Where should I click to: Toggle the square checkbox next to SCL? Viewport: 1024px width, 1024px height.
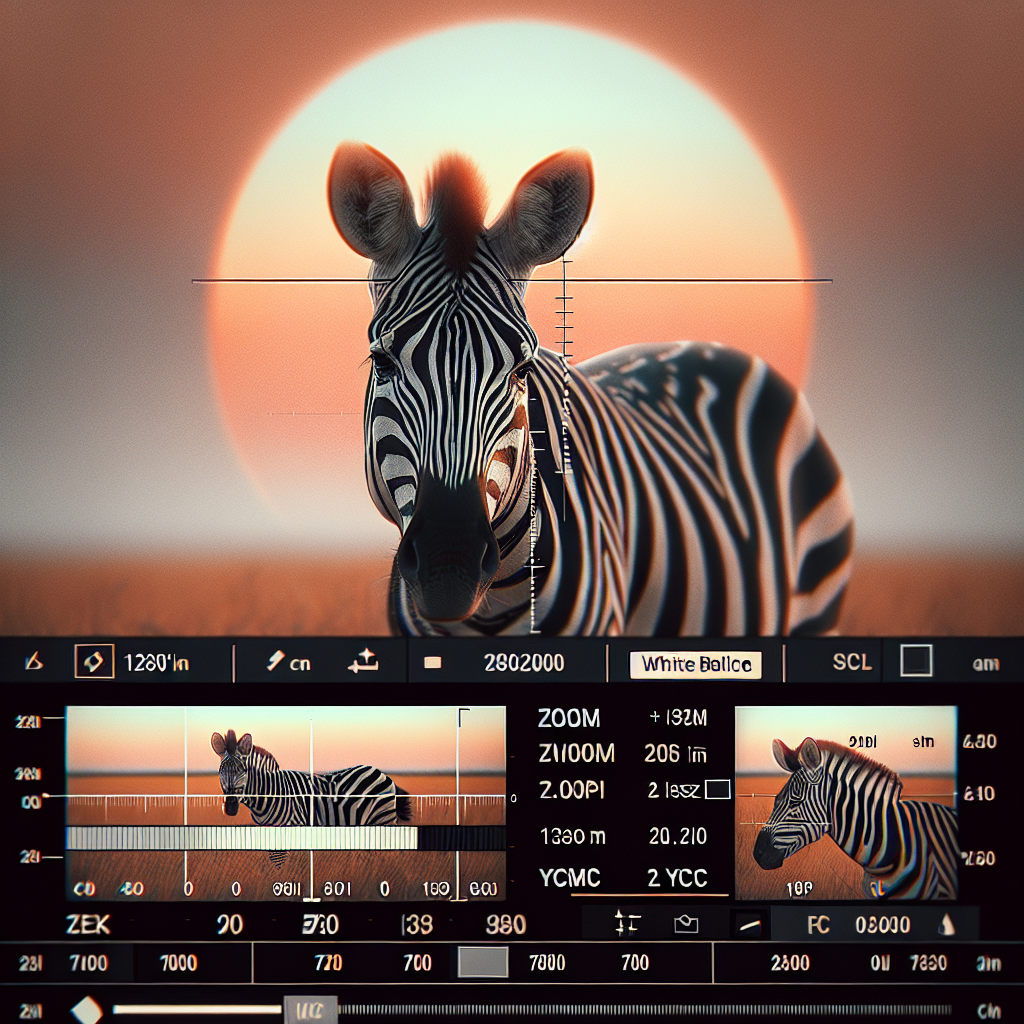[x=916, y=661]
